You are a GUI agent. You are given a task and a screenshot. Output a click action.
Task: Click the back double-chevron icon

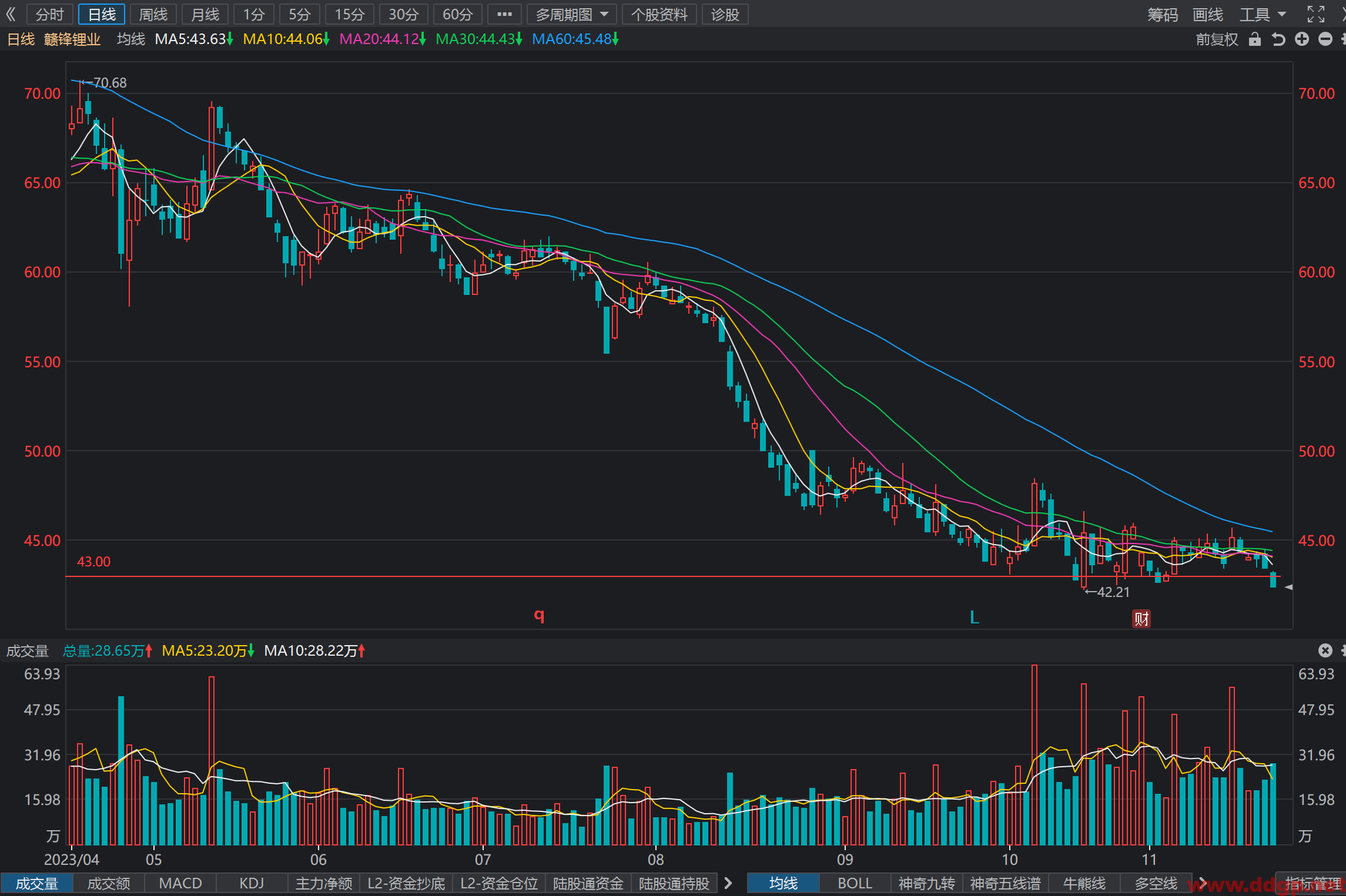[11, 14]
